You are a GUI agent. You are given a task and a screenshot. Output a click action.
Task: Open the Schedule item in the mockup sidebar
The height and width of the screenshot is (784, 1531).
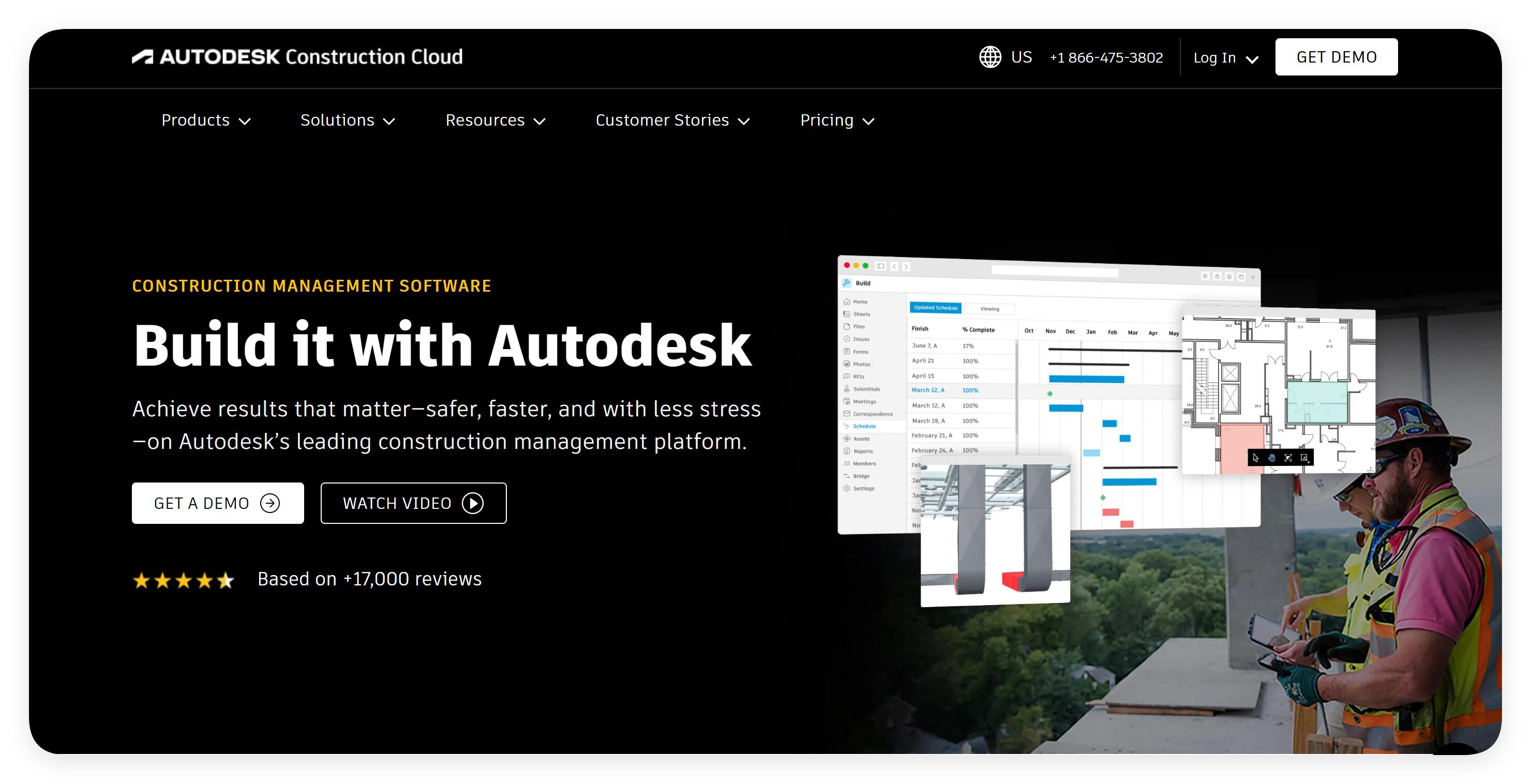864,426
